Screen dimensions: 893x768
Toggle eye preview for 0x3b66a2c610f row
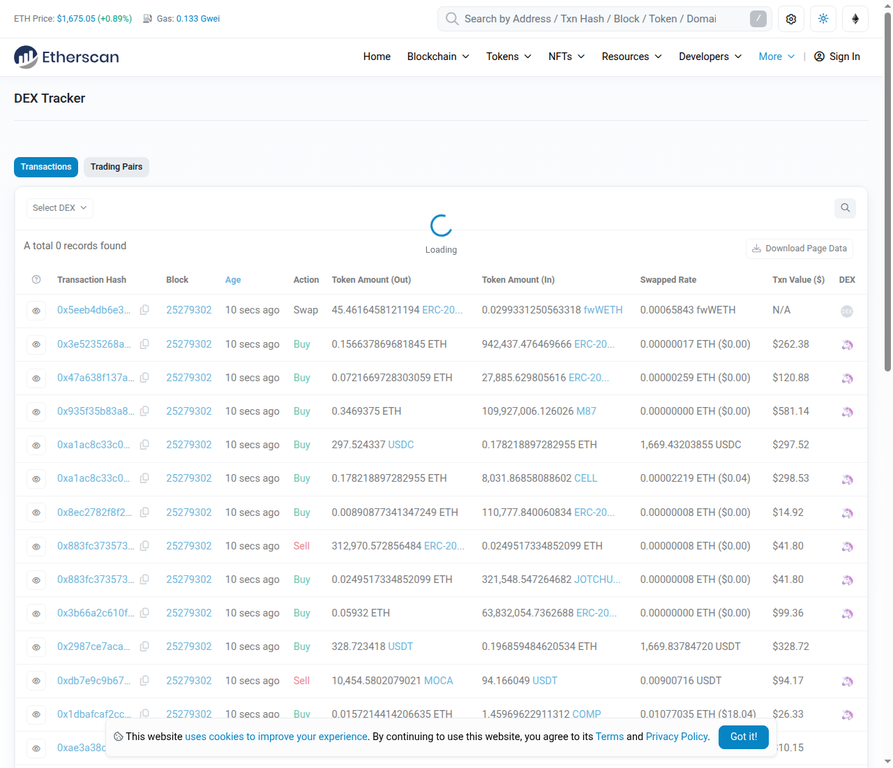[x=36, y=614]
